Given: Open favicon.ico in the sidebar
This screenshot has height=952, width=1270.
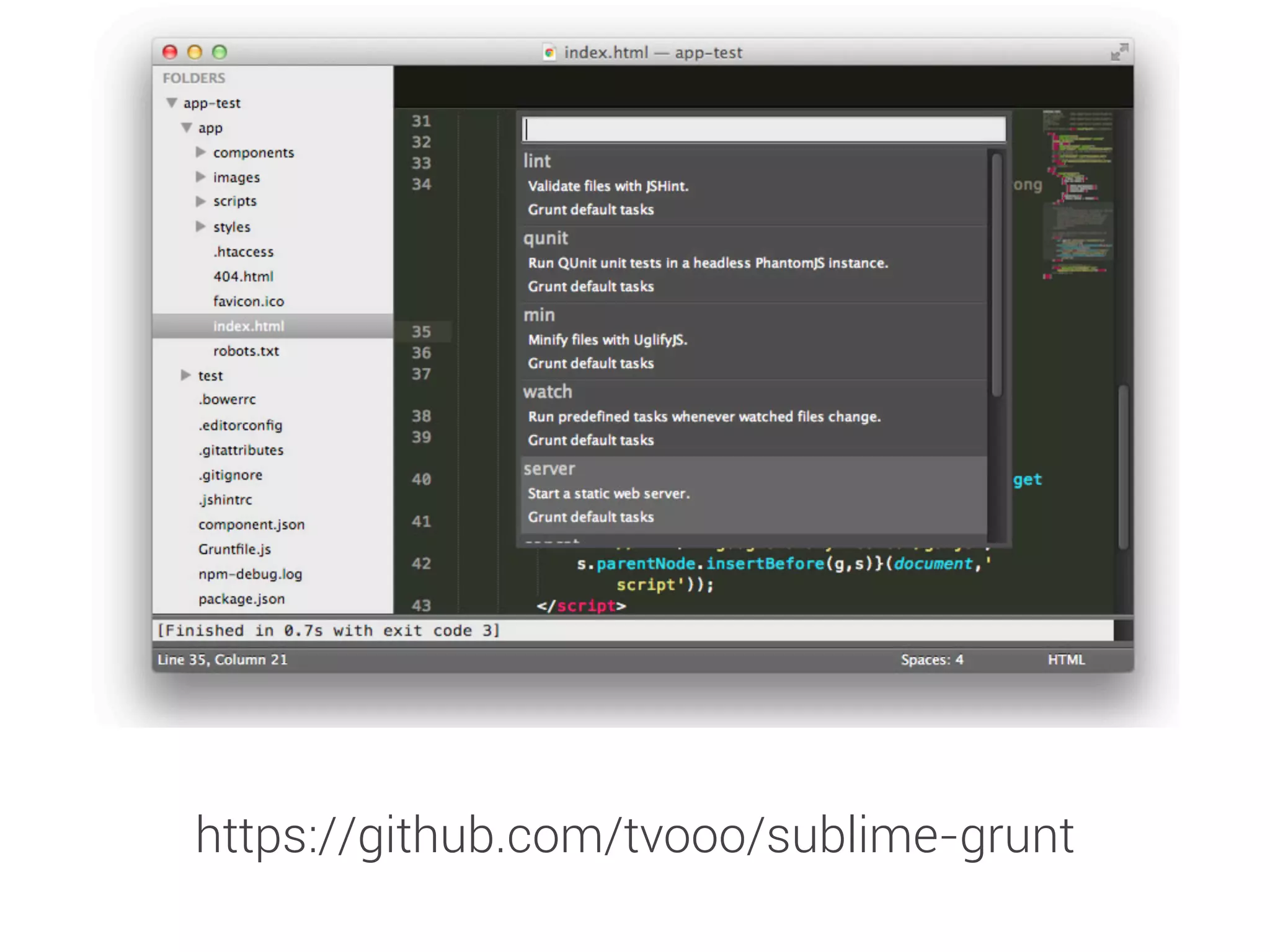Looking at the screenshot, I should pyautogui.click(x=249, y=301).
